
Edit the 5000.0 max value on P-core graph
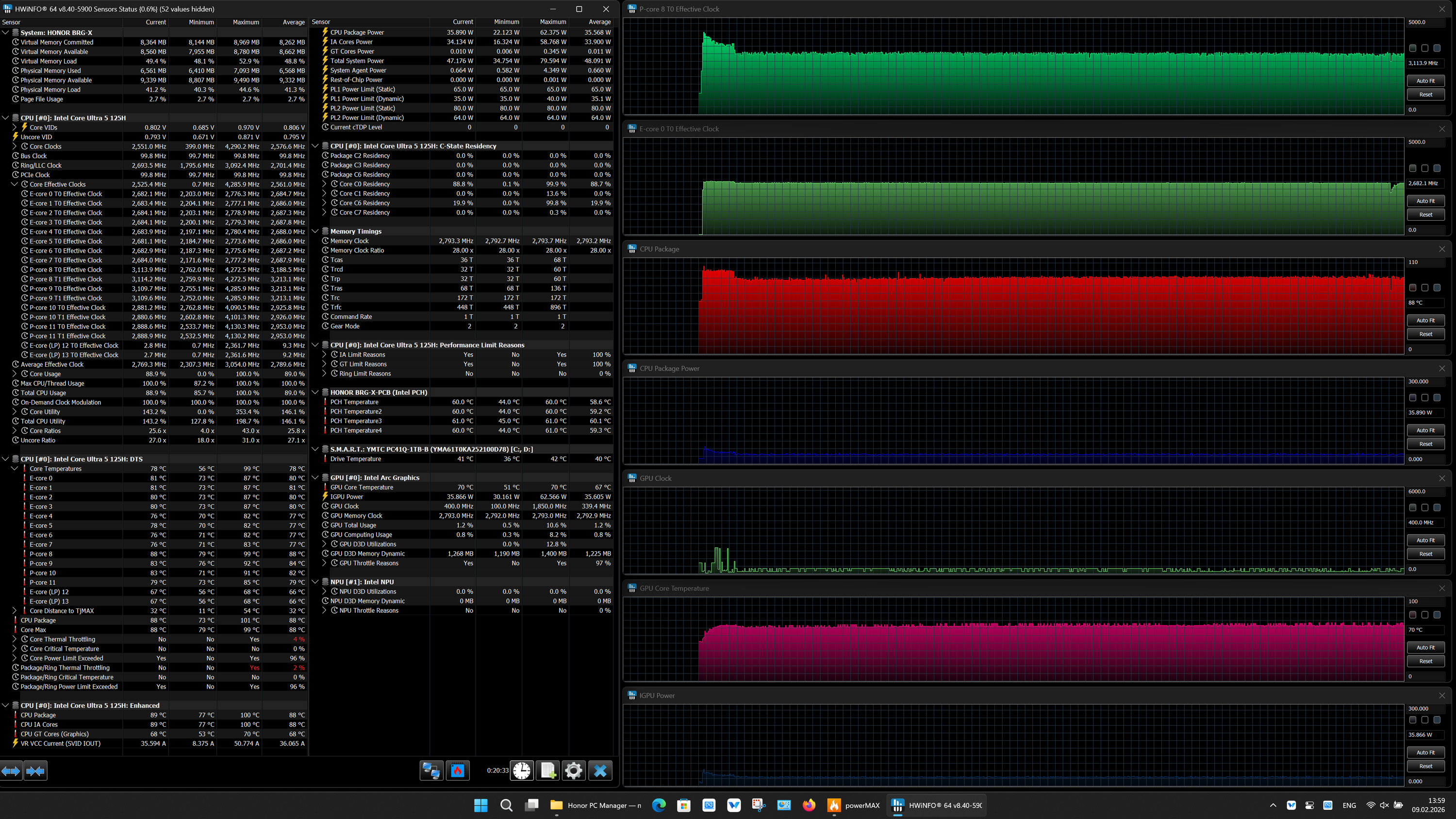click(x=1424, y=22)
